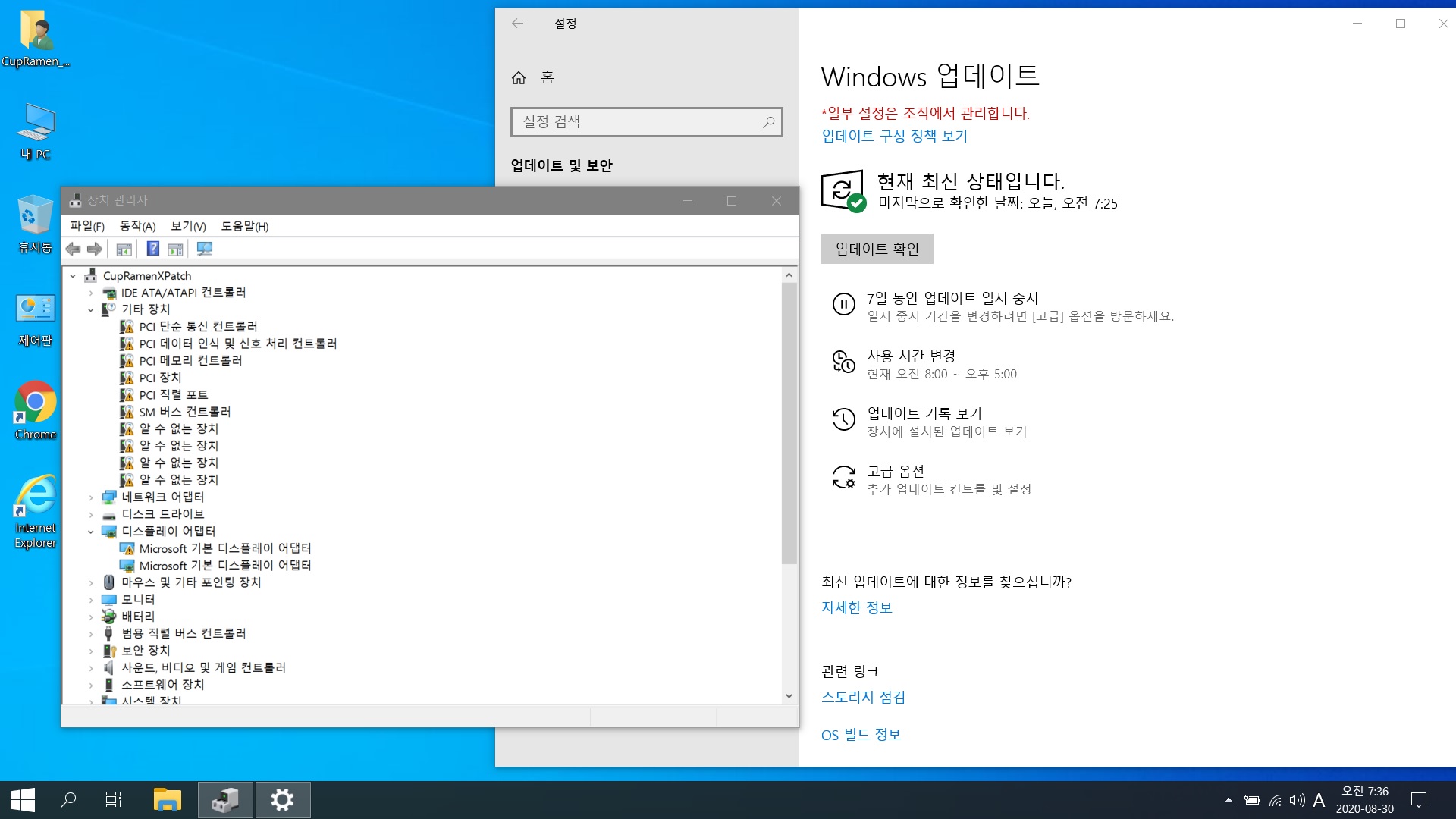
Task: Open the 도움말(H) menu
Action: tap(244, 226)
